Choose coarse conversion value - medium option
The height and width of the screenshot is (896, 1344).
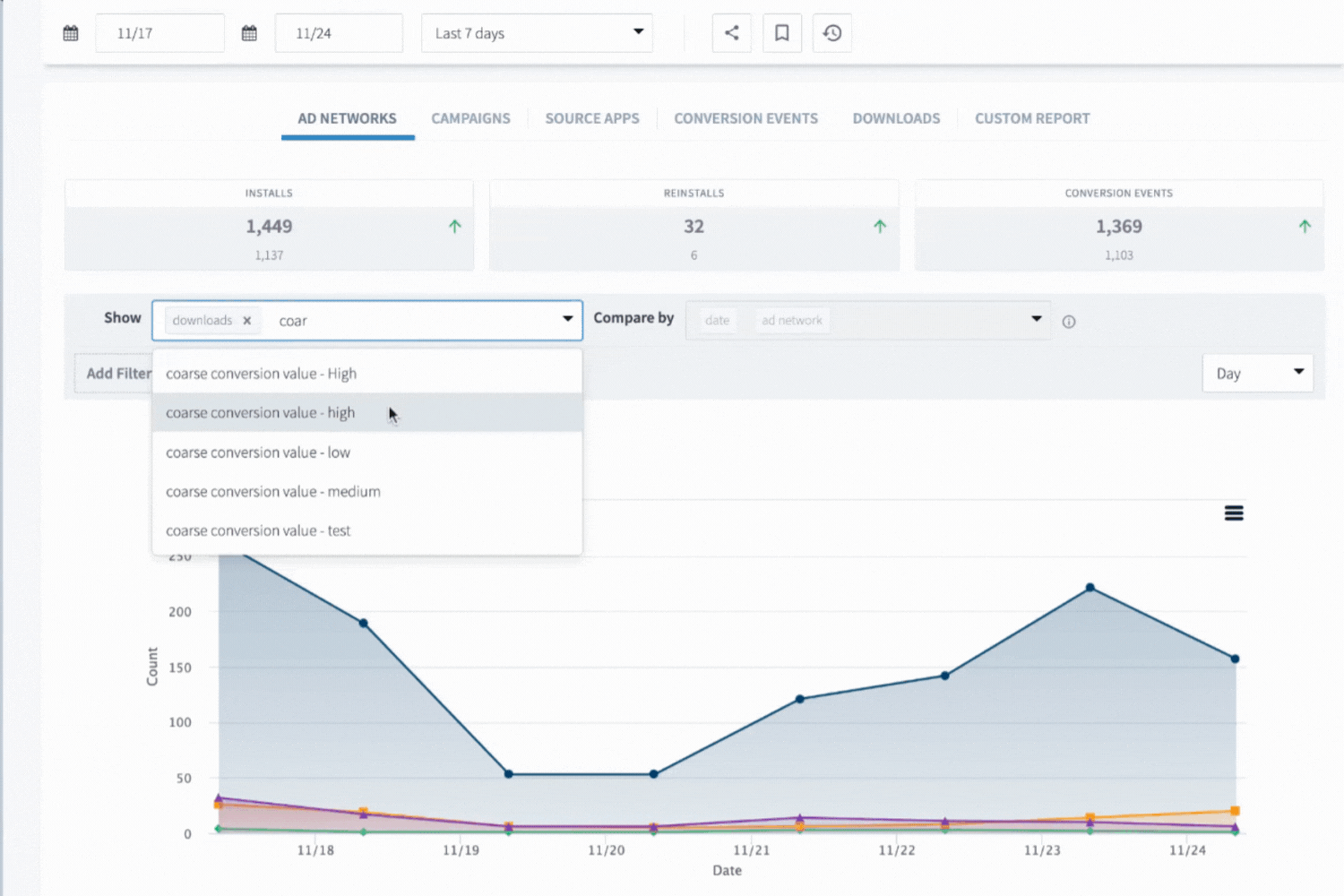point(272,492)
